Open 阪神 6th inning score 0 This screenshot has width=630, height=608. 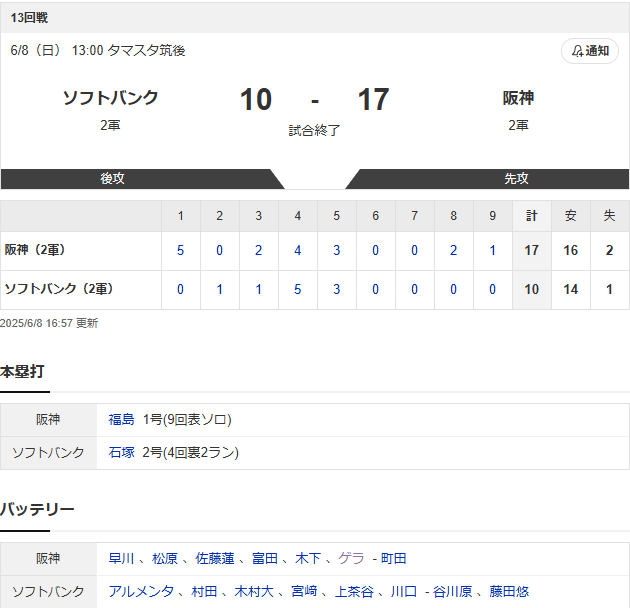375,250
